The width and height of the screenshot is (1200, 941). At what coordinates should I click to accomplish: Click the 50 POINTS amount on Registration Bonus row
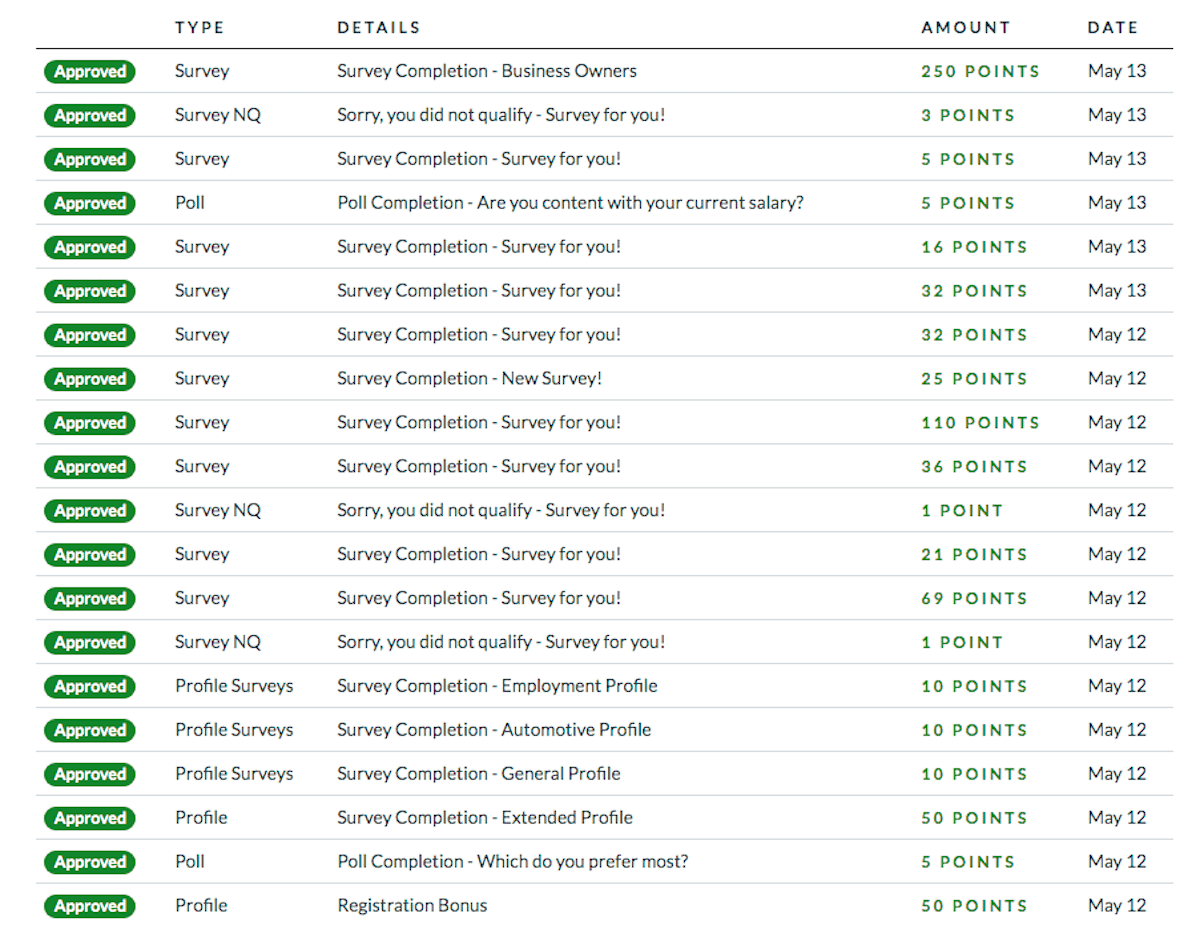click(x=974, y=906)
